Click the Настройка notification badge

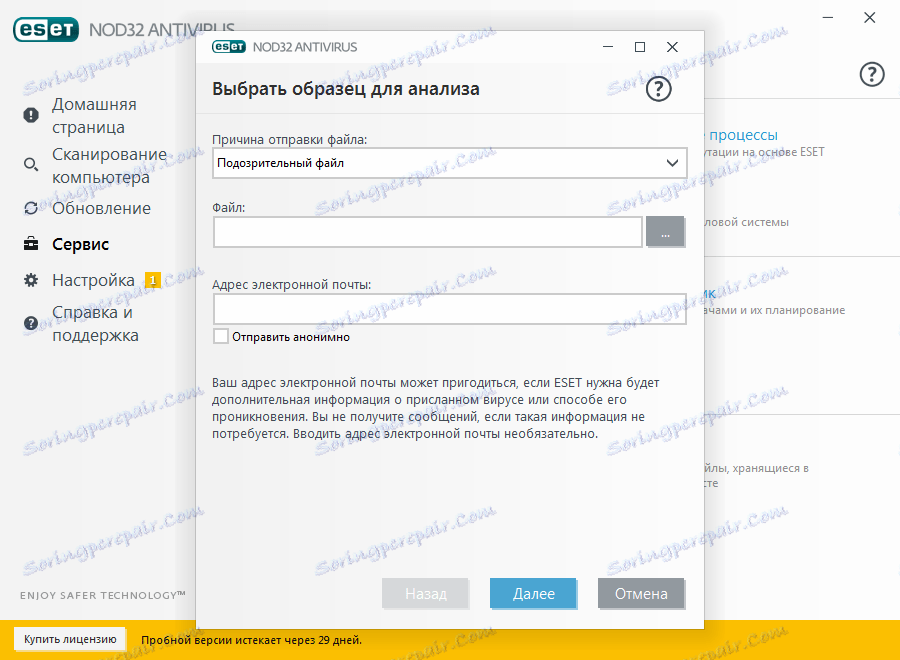153,280
